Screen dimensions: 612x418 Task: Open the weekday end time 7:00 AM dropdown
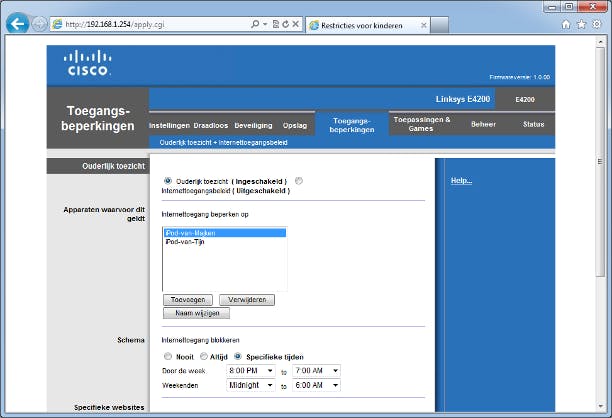316,370
